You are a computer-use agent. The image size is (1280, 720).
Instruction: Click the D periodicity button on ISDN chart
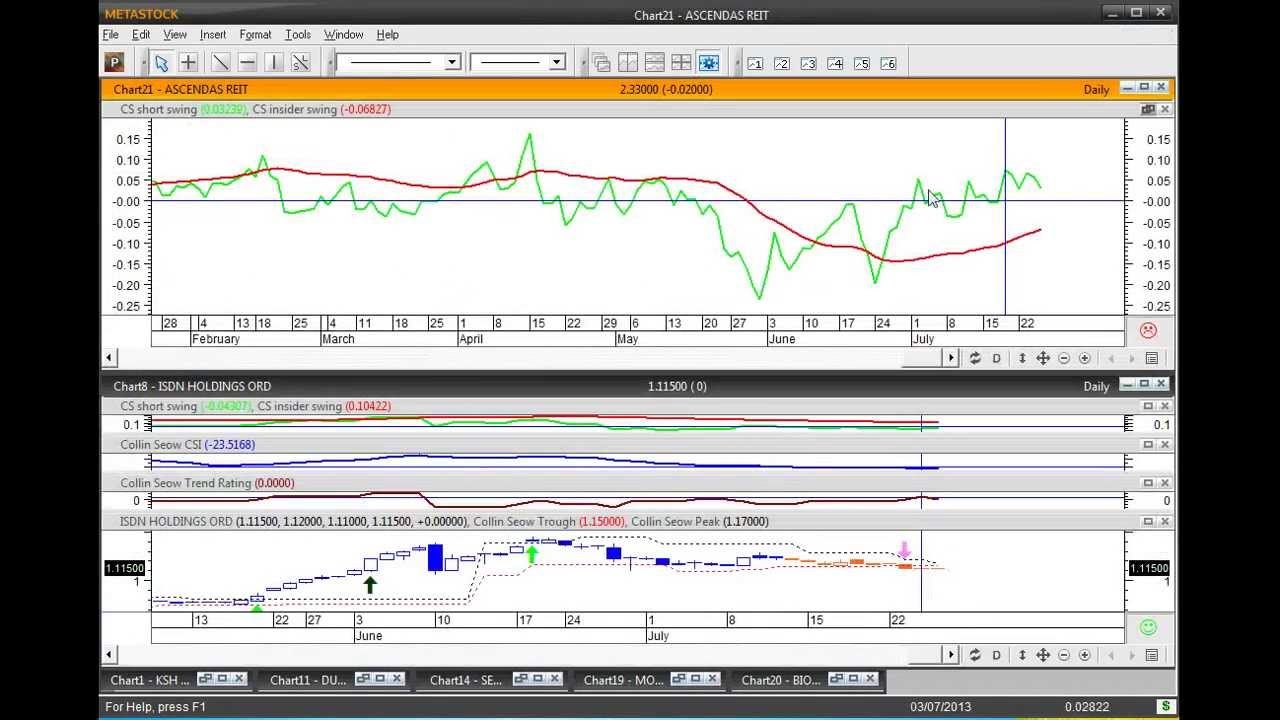click(996, 655)
